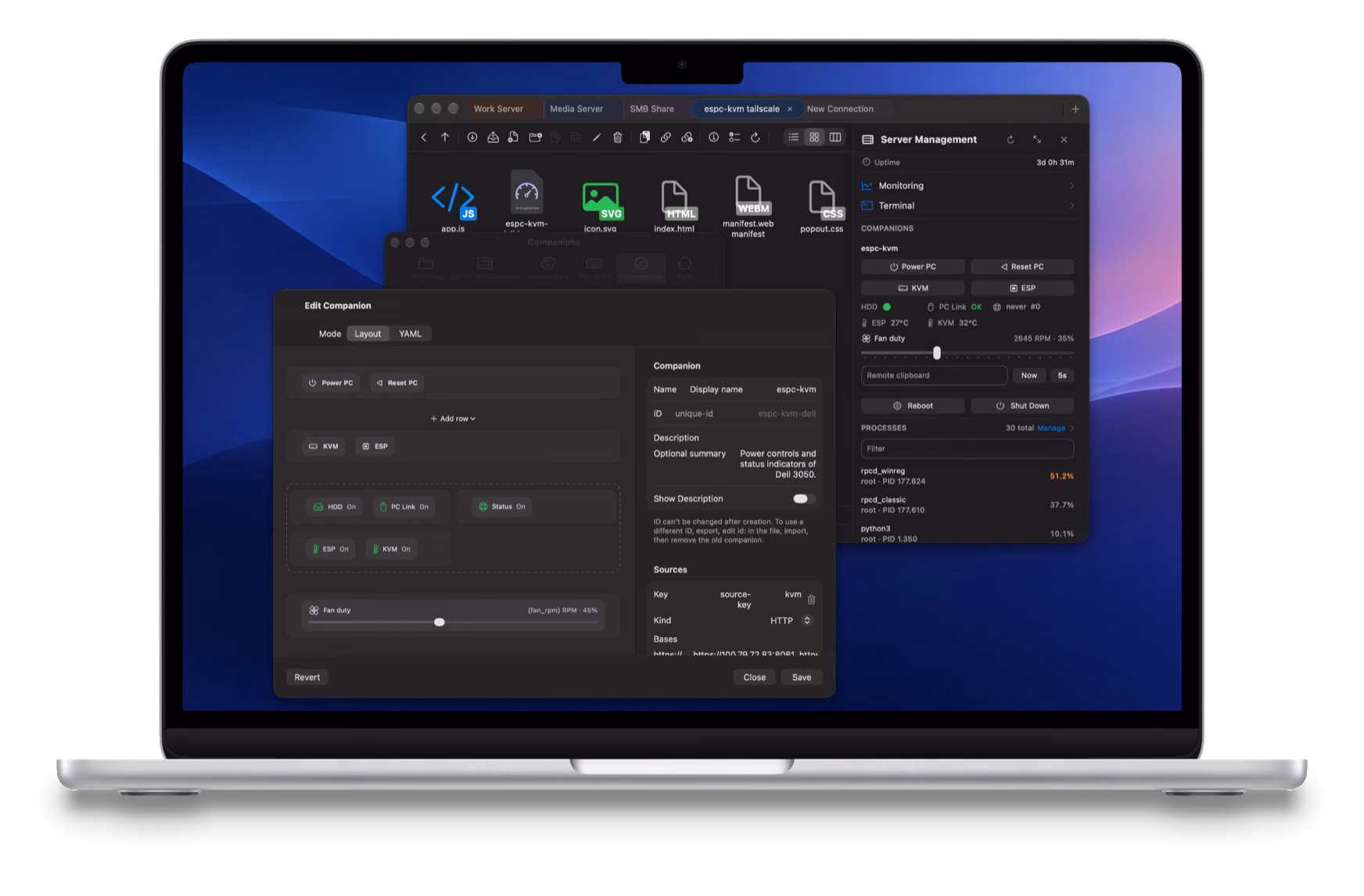Viewport: 1364px width, 896px height.
Task: Click the pencil rename icon in toolbar
Action: [597, 138]
